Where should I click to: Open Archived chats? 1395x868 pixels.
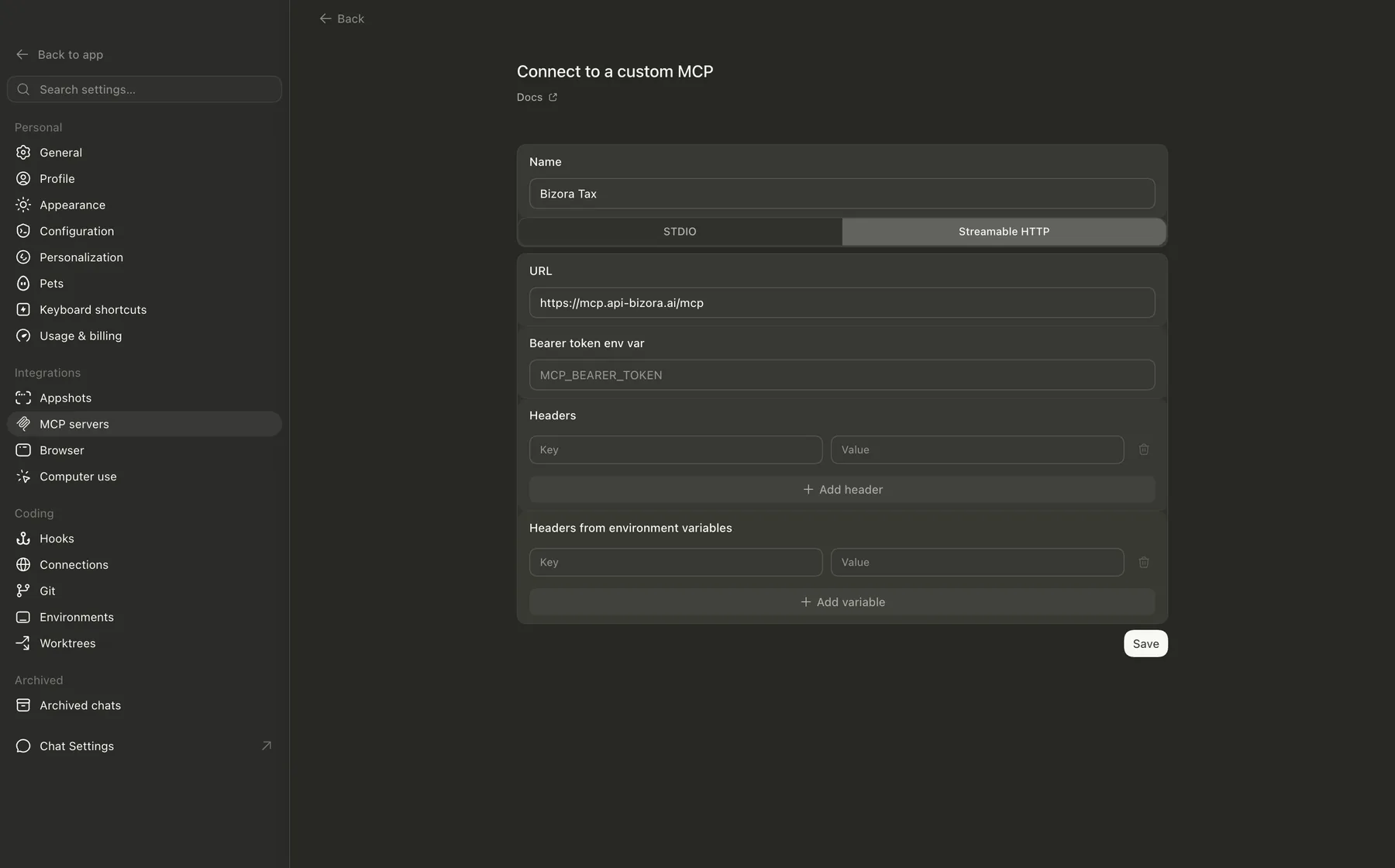point(144,705)
